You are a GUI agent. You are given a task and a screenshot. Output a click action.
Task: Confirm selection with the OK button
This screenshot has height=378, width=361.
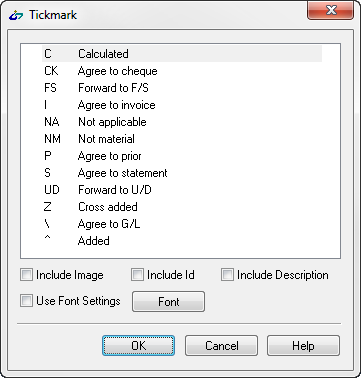[138, 346]
